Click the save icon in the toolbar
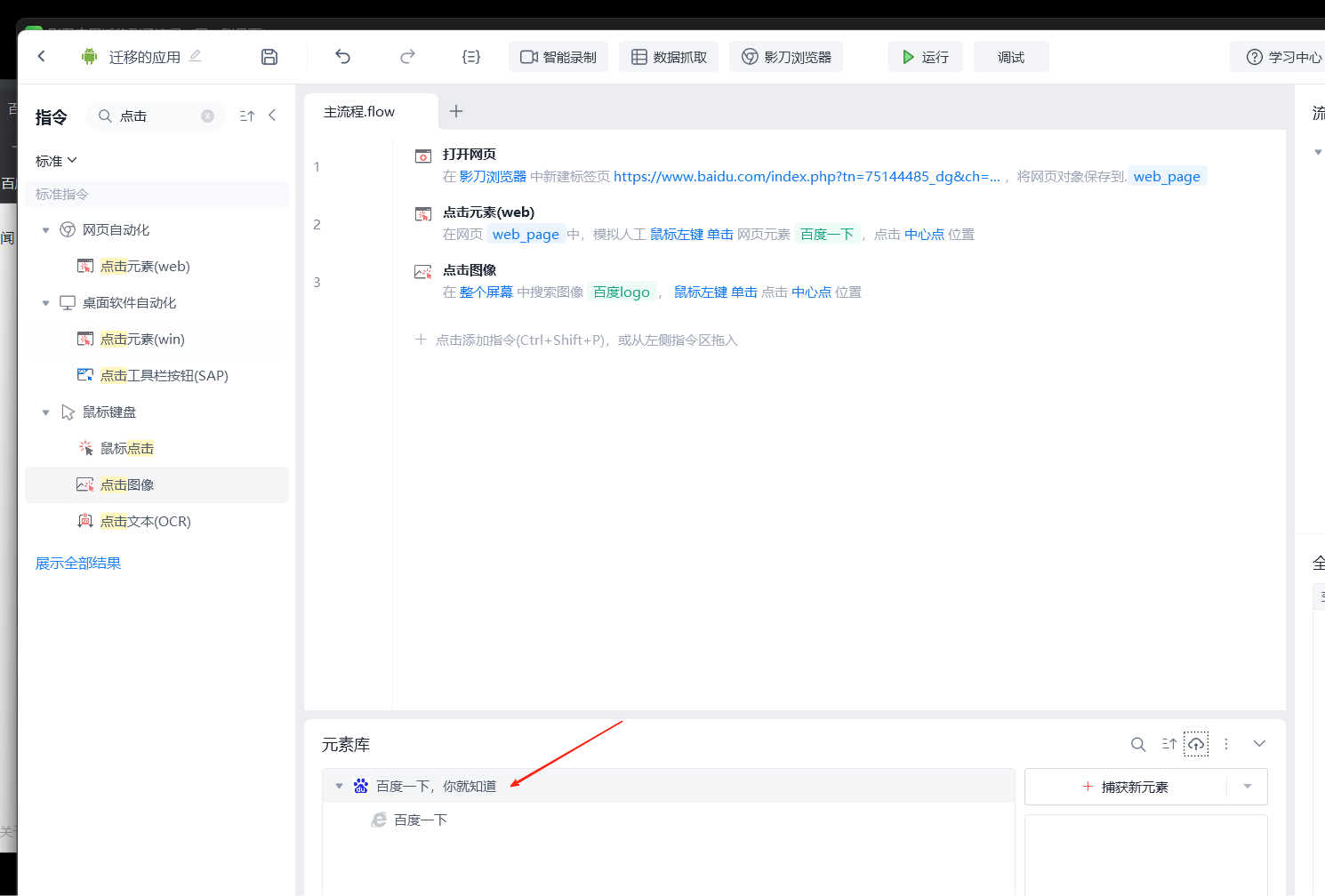 (269, 57)
